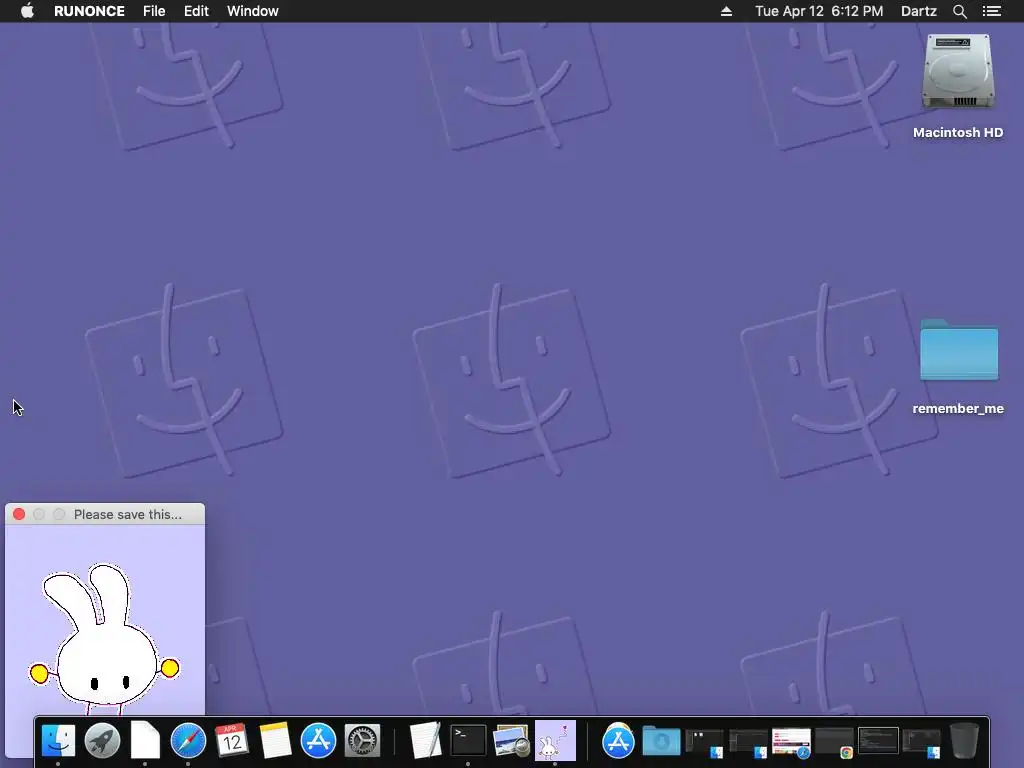This screenshot has width=1024, height=768.
Task: Click the RUNONCE bunny icon in Dock
Action: (555, 741)
